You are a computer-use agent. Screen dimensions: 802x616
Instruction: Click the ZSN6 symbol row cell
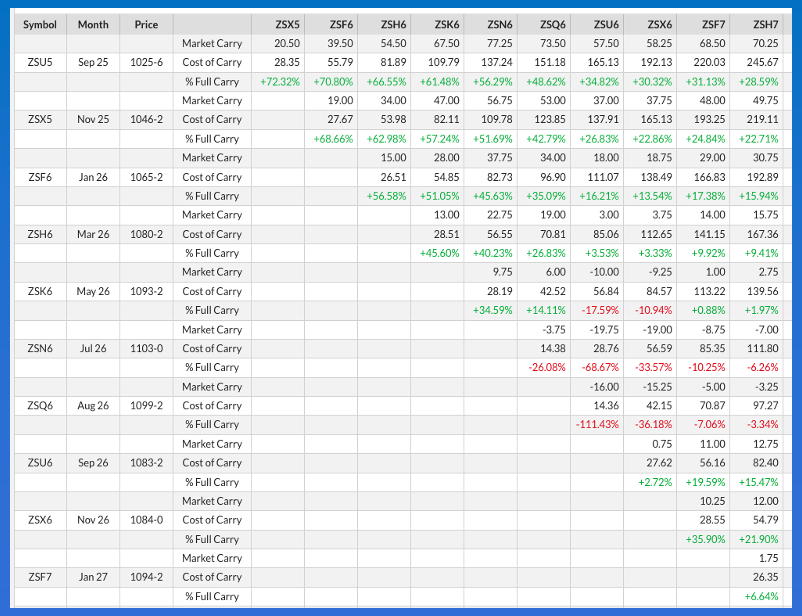coord(40,348)
